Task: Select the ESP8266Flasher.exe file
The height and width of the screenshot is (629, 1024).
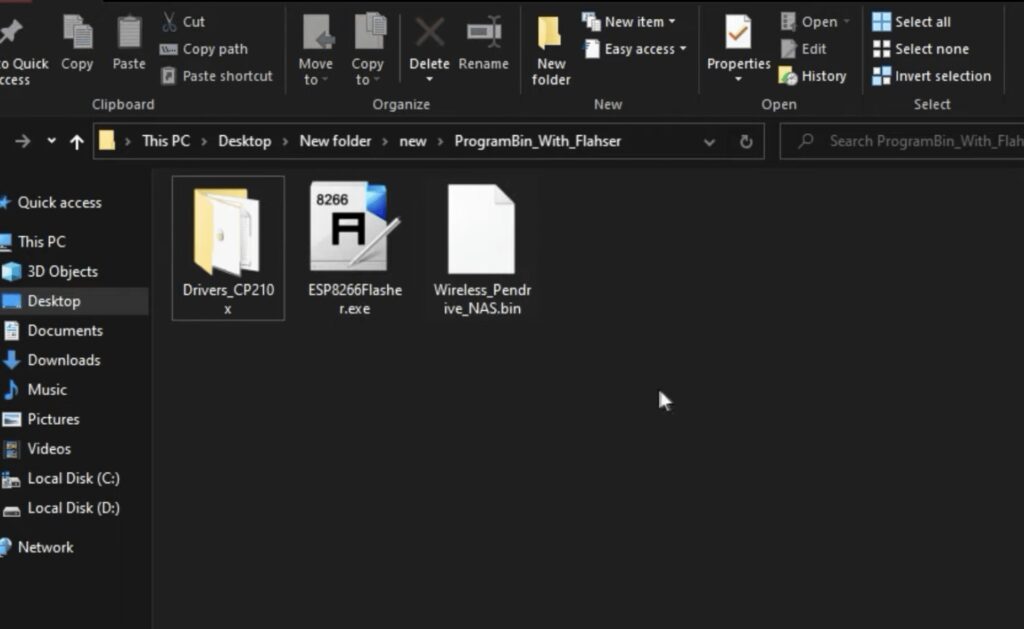Action: (355, 248)
